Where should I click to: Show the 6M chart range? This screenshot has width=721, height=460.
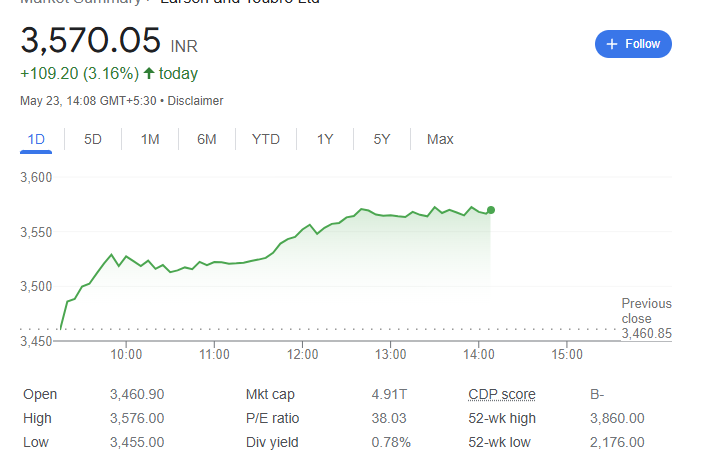click(207, 139)
